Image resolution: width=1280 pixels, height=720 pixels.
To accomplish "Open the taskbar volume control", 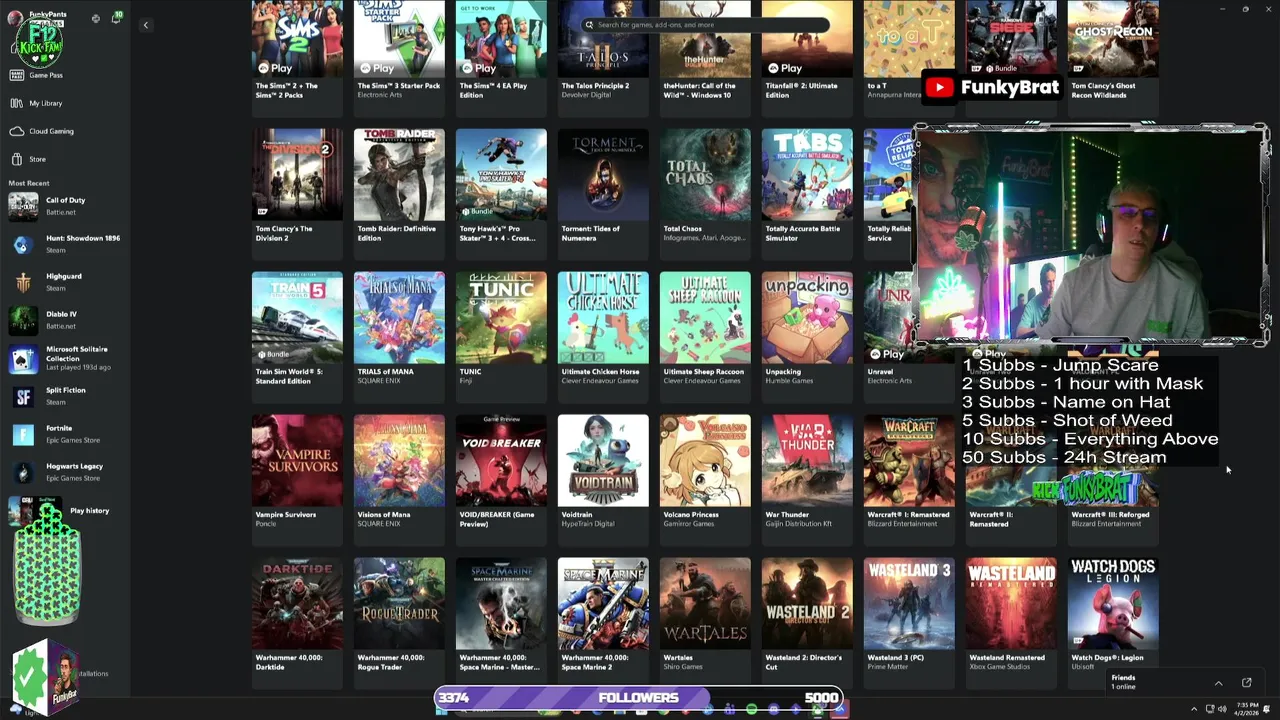I will tap(1222, 709).
